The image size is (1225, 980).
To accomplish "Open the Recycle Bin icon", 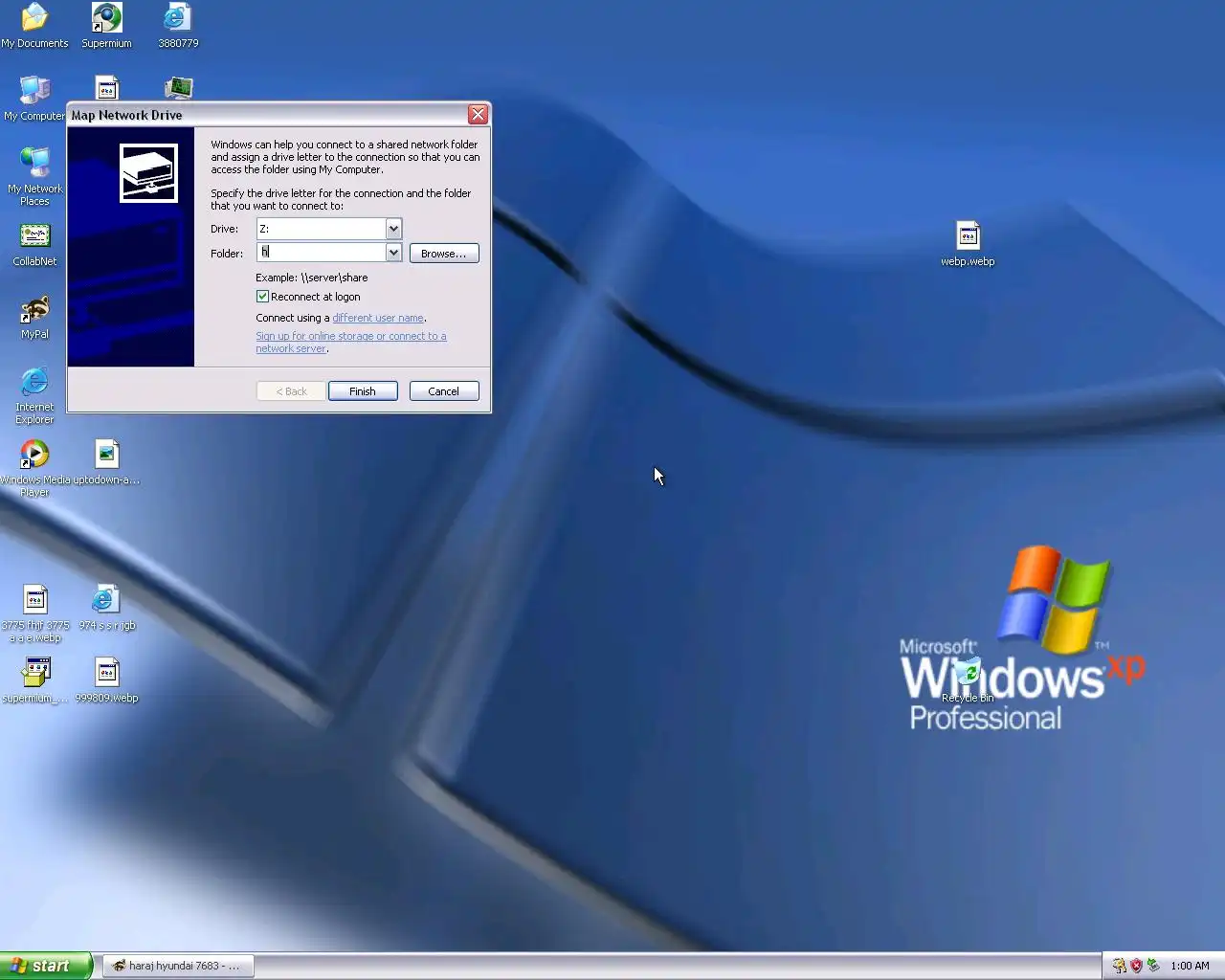I will point(968,679).
